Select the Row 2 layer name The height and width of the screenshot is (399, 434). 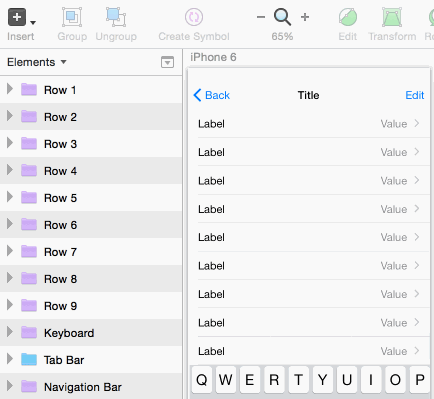point(60,117)
